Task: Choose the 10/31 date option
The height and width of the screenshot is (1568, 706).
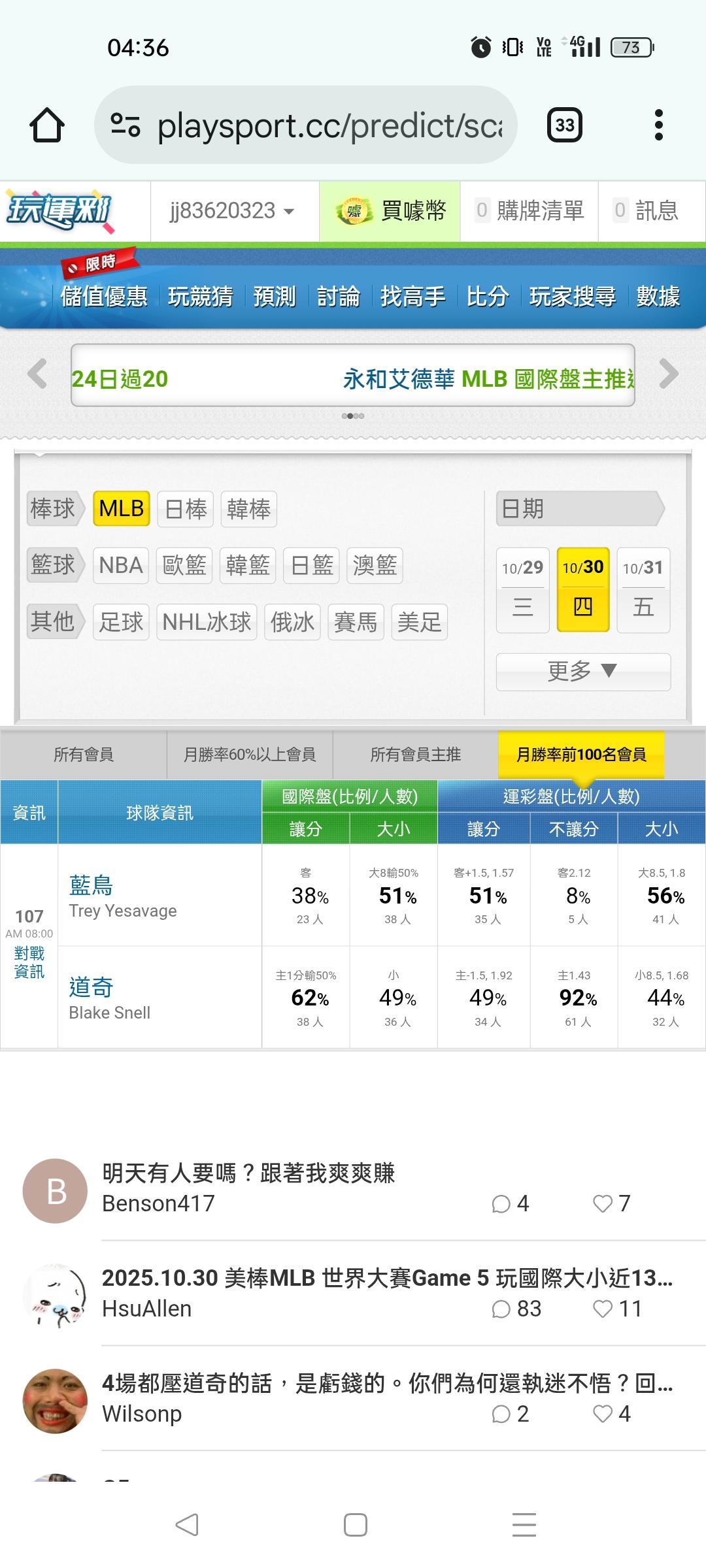Action: pyautogui.click(x=643, y=589)
